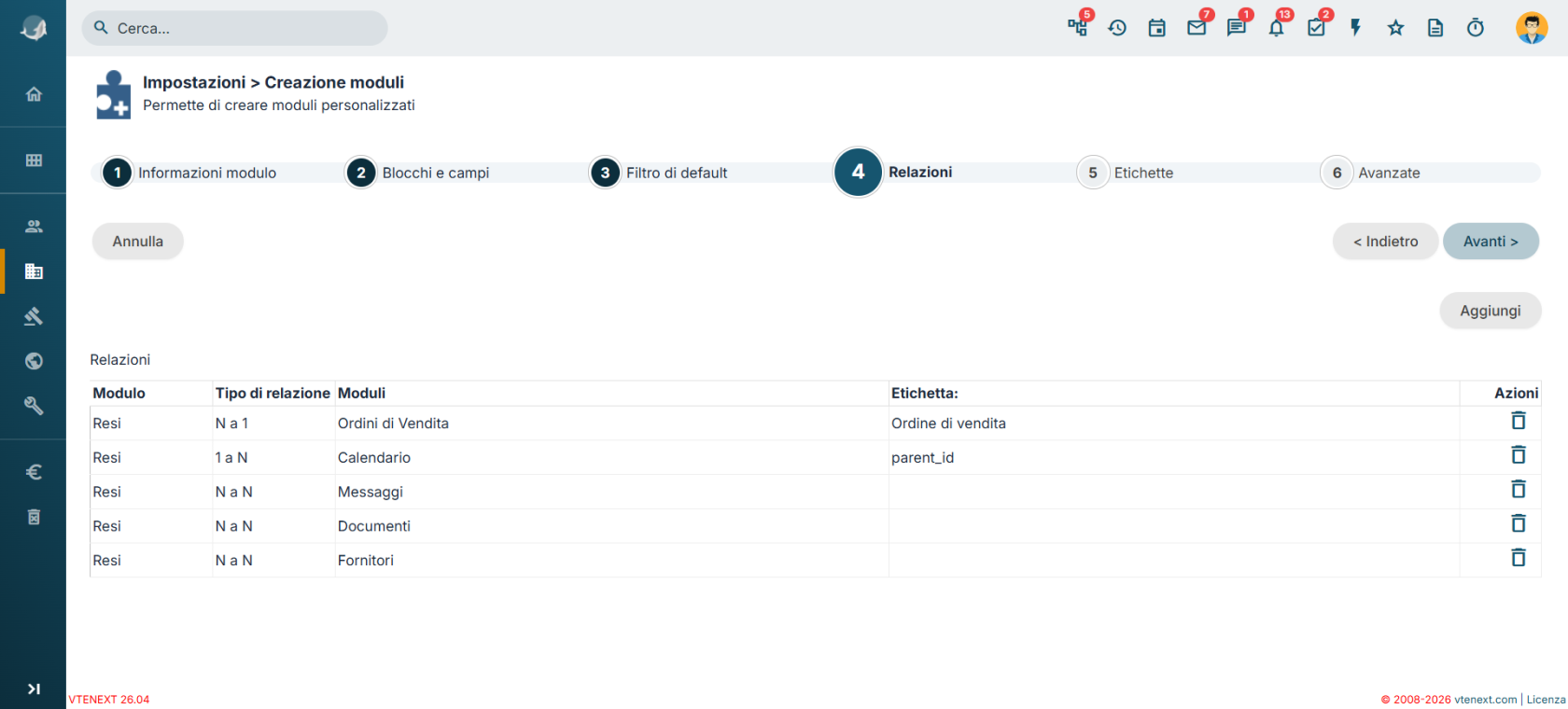This screenshot has height=709, width=1568.
Task: Open the grid modules icon in sidebar
Action: 34,160
